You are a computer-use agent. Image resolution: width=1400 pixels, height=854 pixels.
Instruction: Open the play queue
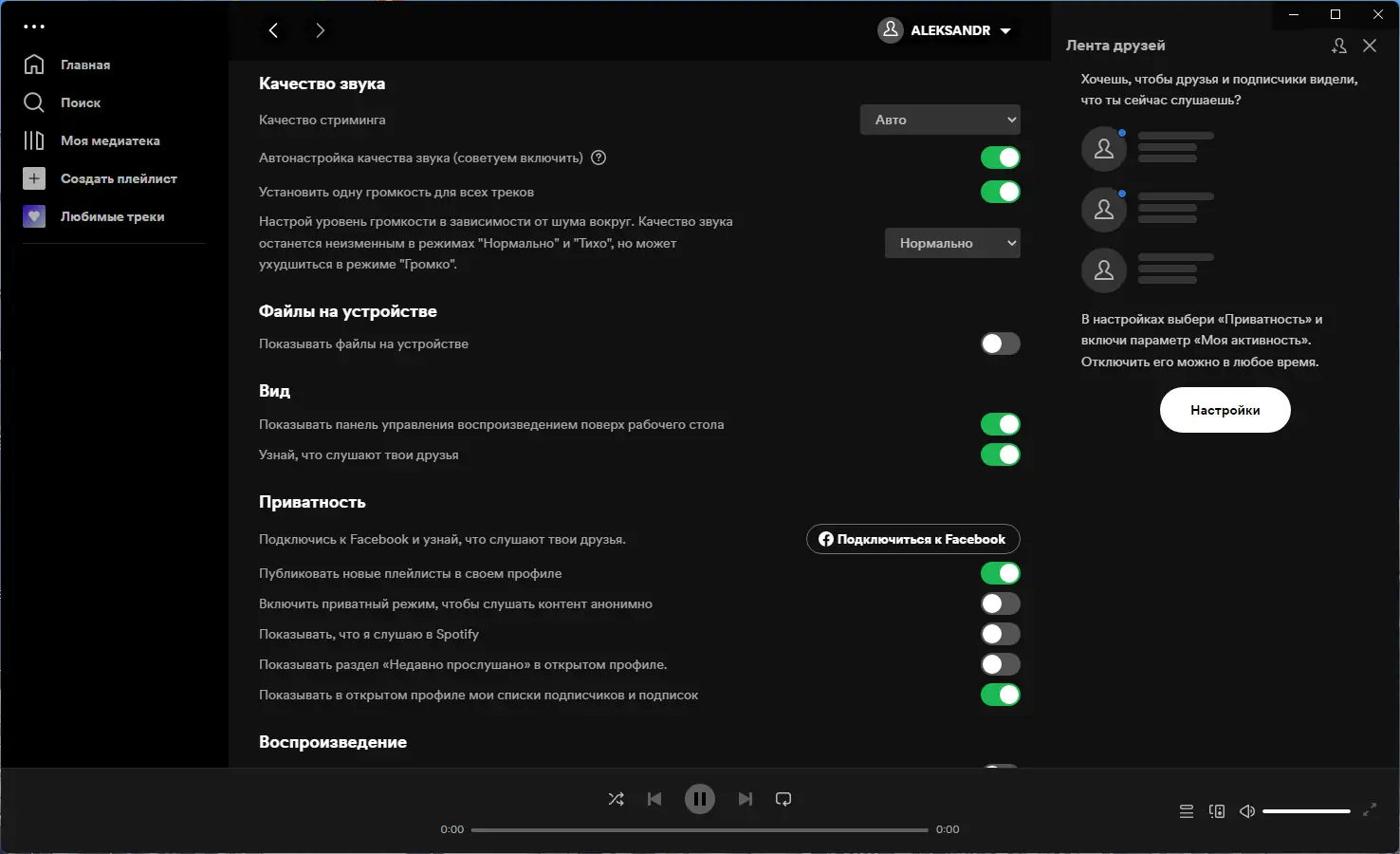click(1187, 811)
